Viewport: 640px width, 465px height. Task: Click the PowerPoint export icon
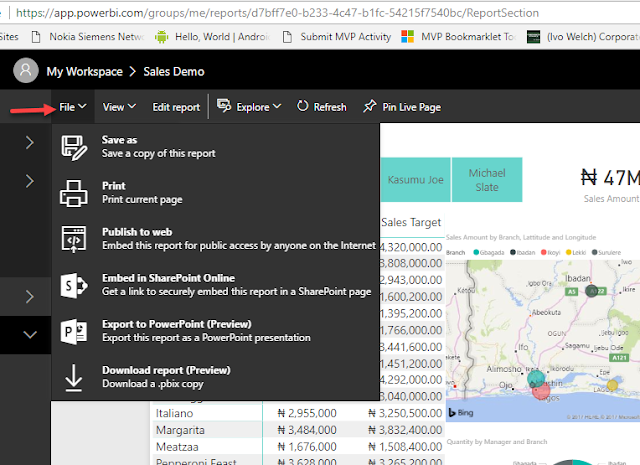(74, 332)
